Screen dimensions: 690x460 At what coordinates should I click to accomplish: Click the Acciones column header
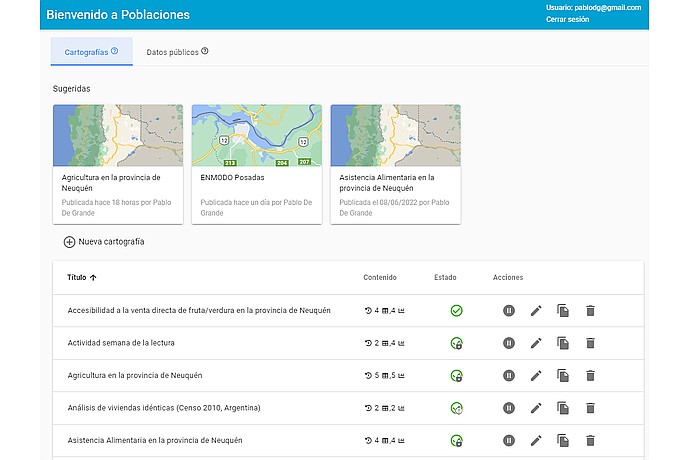pyautogui.click(x=508, y=277)
